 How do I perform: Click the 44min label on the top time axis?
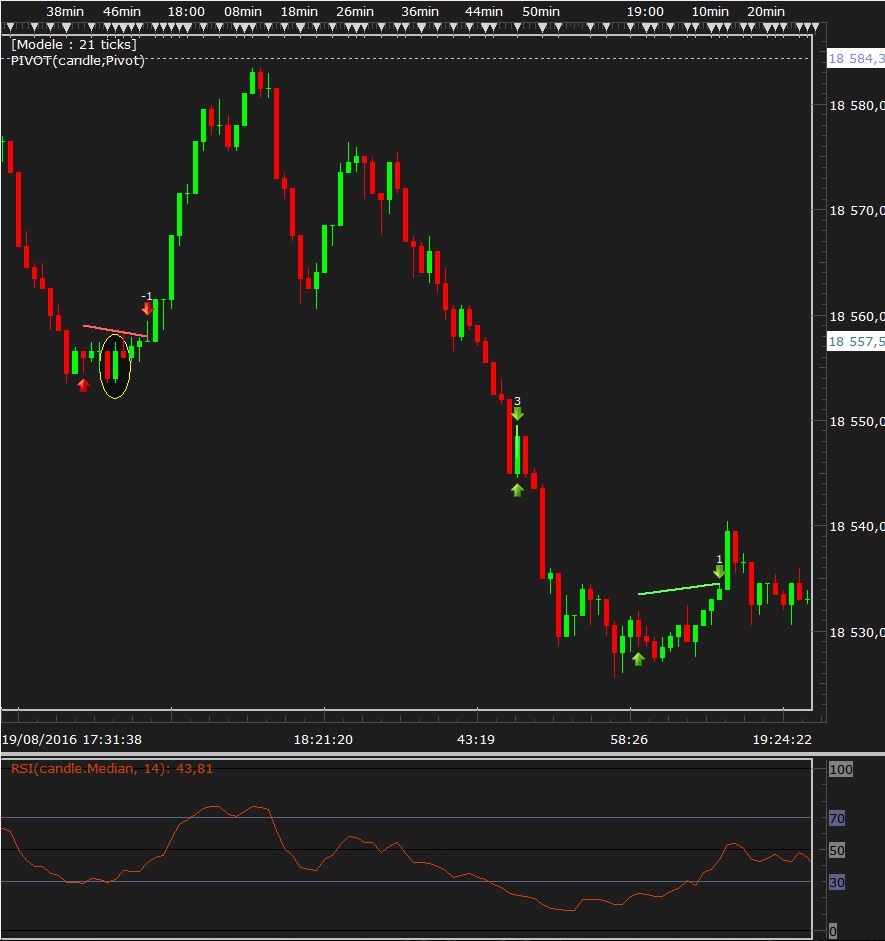pos(484,11)
